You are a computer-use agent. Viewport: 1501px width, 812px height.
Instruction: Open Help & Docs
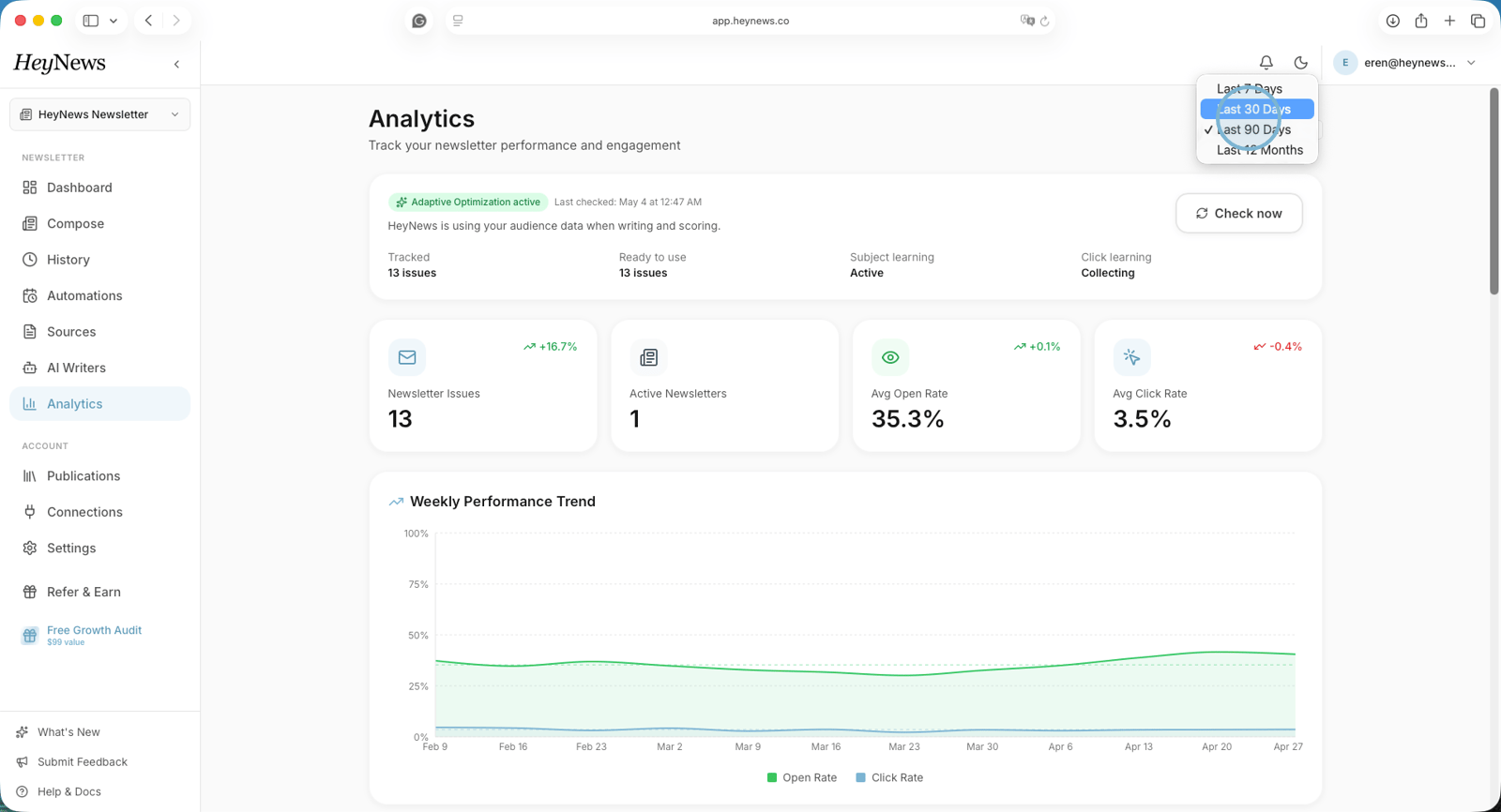tap(68, 792)
